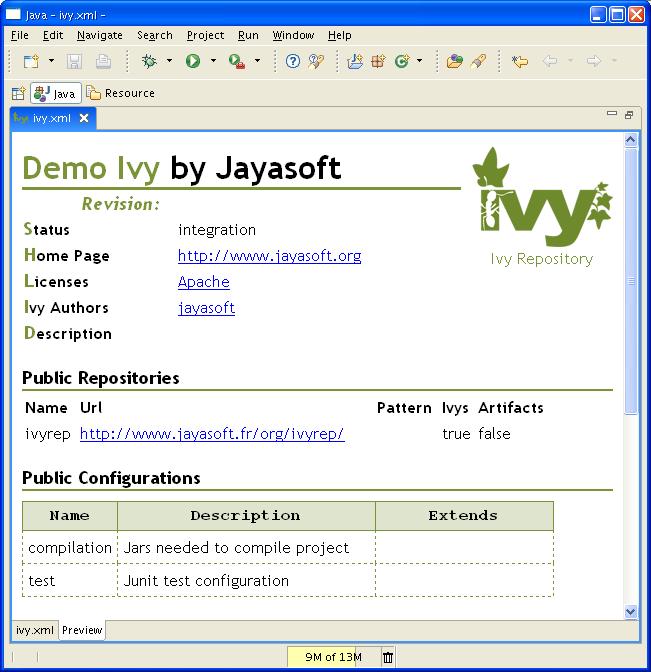Expand the Debug dropdown arrow
Image resolution: width=651 pixels, height=672 pixels.
169,61
